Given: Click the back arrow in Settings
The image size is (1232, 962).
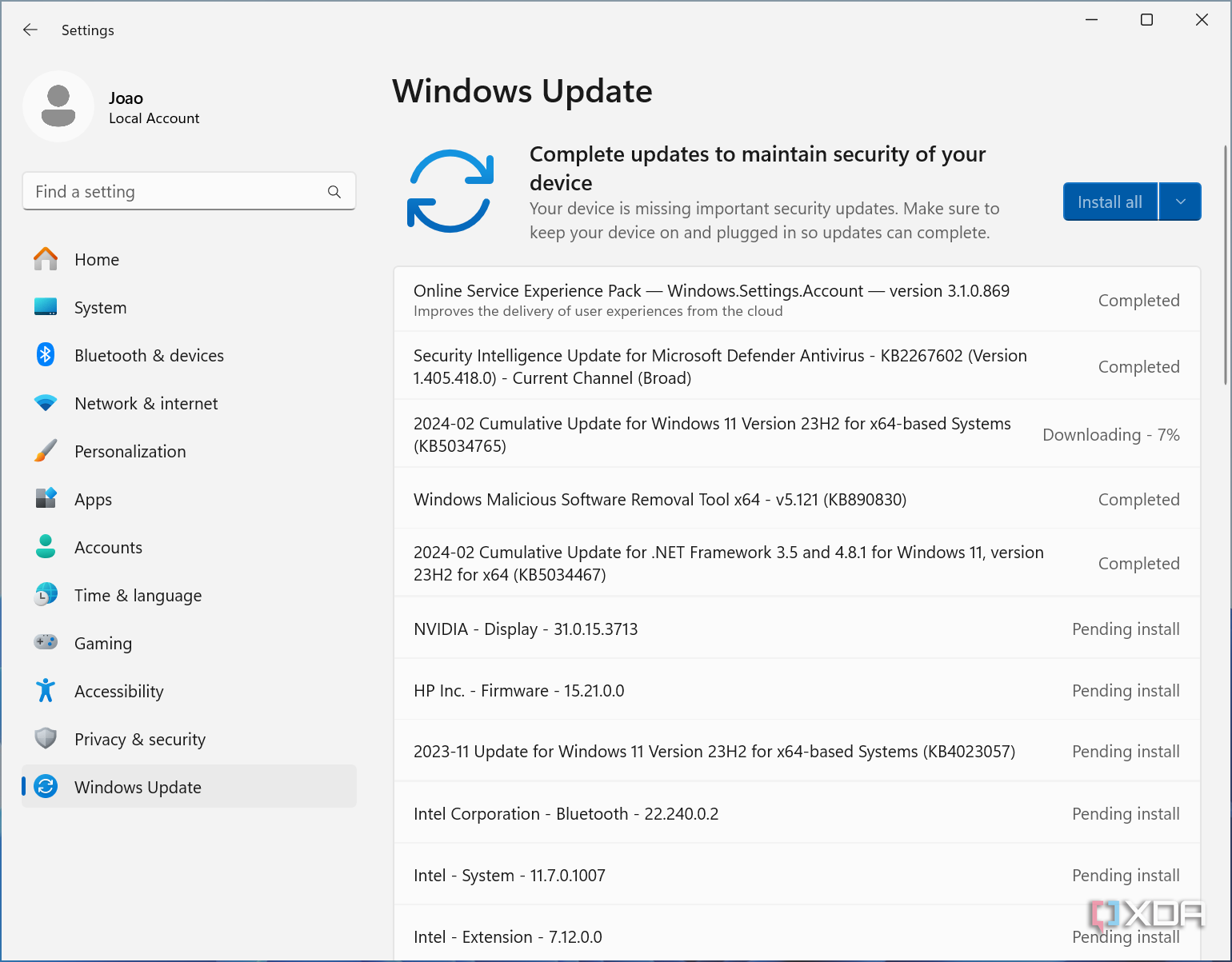Looking at the screenshot, I should pos(30,30).
